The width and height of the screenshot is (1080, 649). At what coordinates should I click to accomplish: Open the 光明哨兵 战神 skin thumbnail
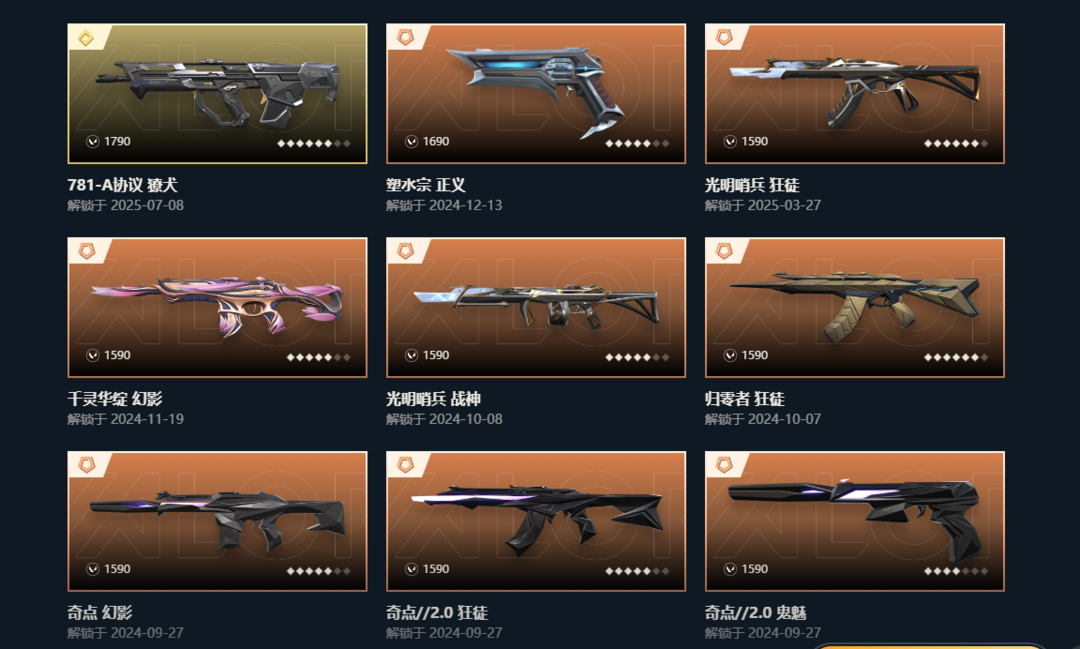click(x=536, y=307)
